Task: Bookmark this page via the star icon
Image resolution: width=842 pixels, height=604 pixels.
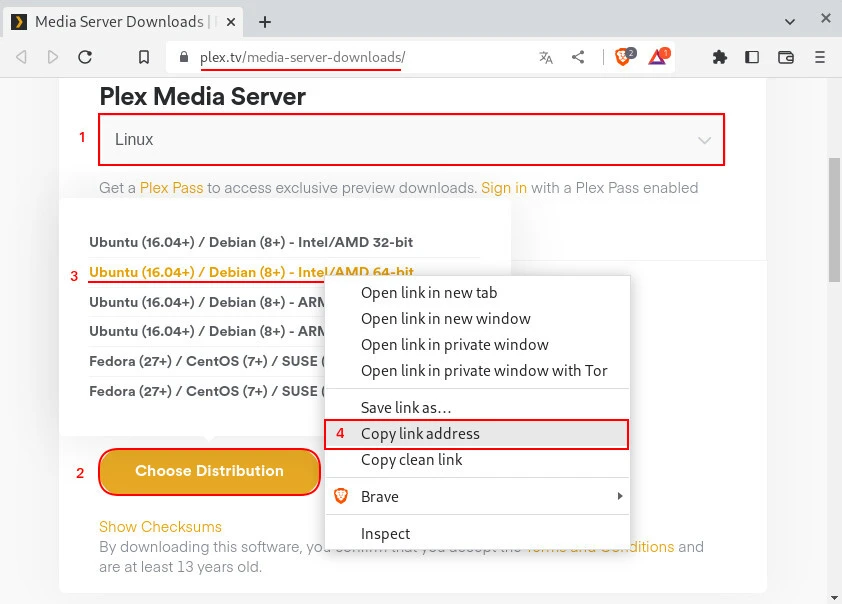Action: pyautogui.click(x=143, y=57)
